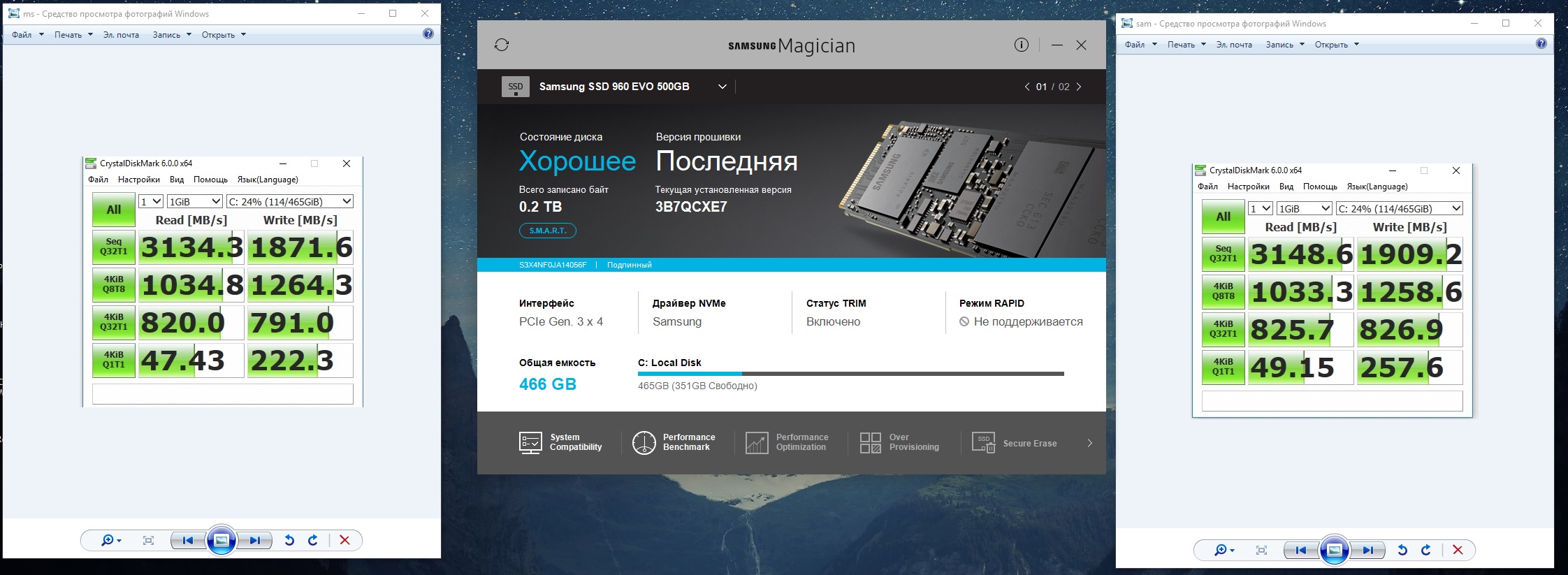Go to next drive in Magician
The width and height of the screenshot is (1568, 575).
(1079, 87)
